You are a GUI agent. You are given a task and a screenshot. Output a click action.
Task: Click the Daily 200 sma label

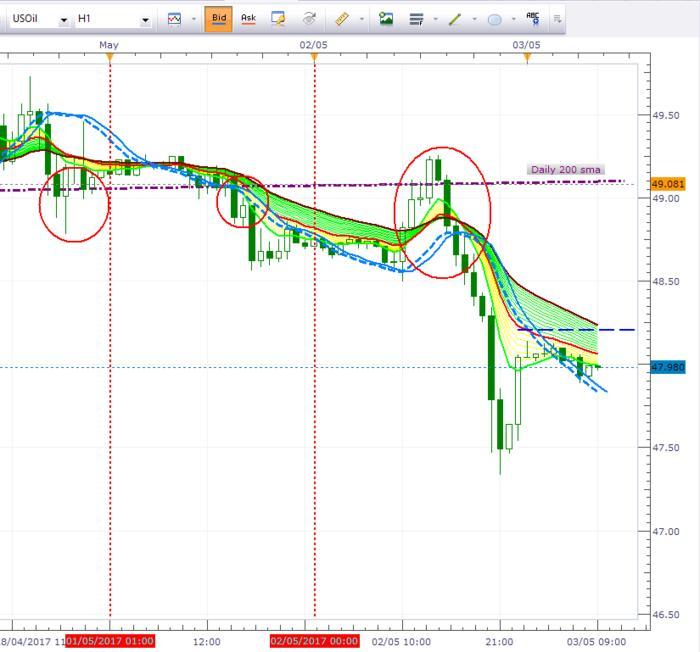click(566, 170)
